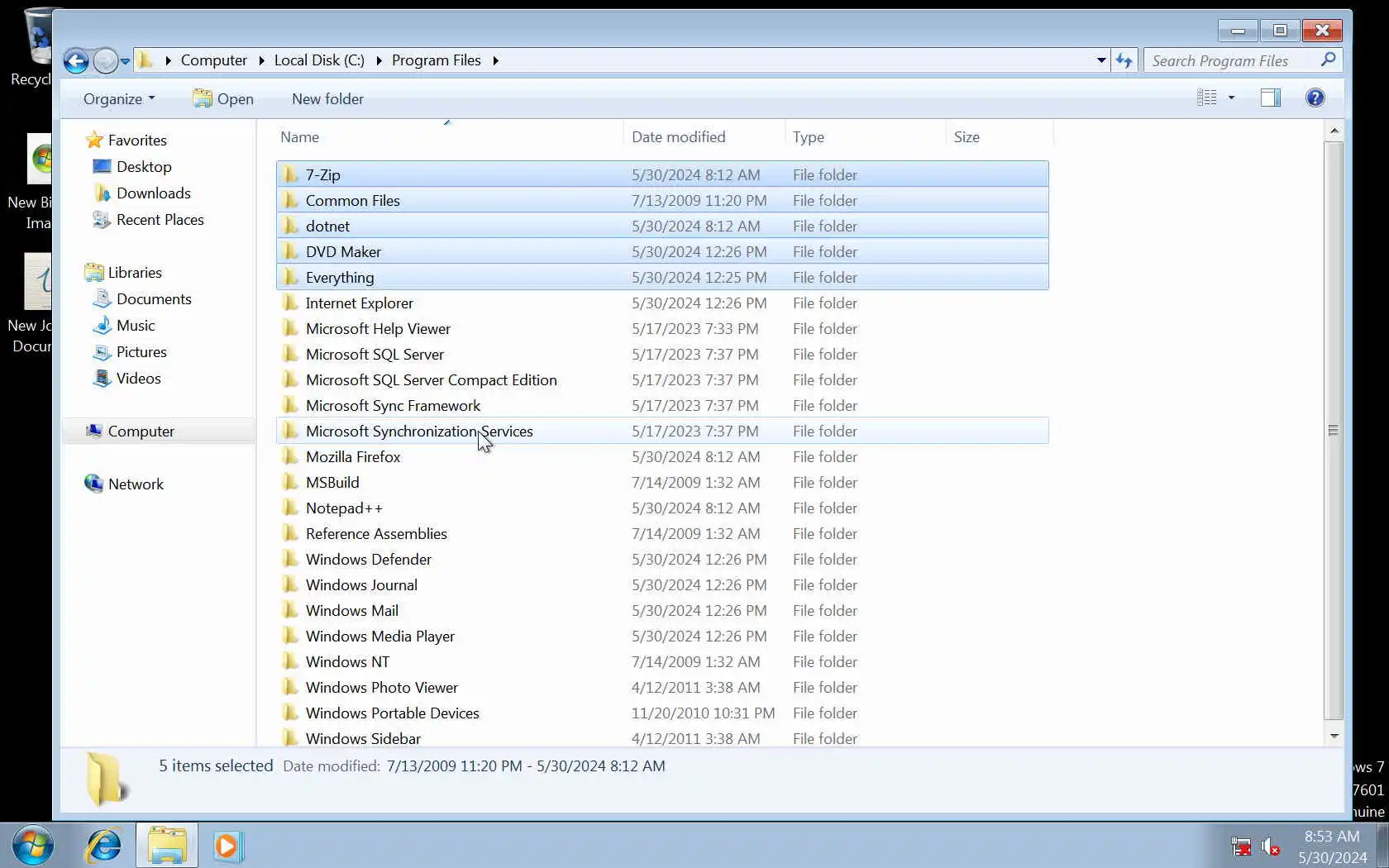Click the Program Files breadcrumb segment
Viewport: 1389px width, 868px height.
click(436, 60)
